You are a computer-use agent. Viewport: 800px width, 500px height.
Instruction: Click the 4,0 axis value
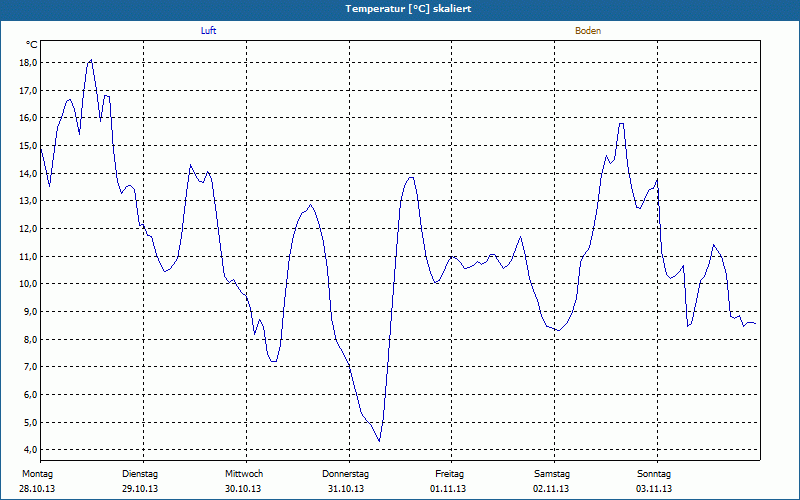[x=30, y=449]
